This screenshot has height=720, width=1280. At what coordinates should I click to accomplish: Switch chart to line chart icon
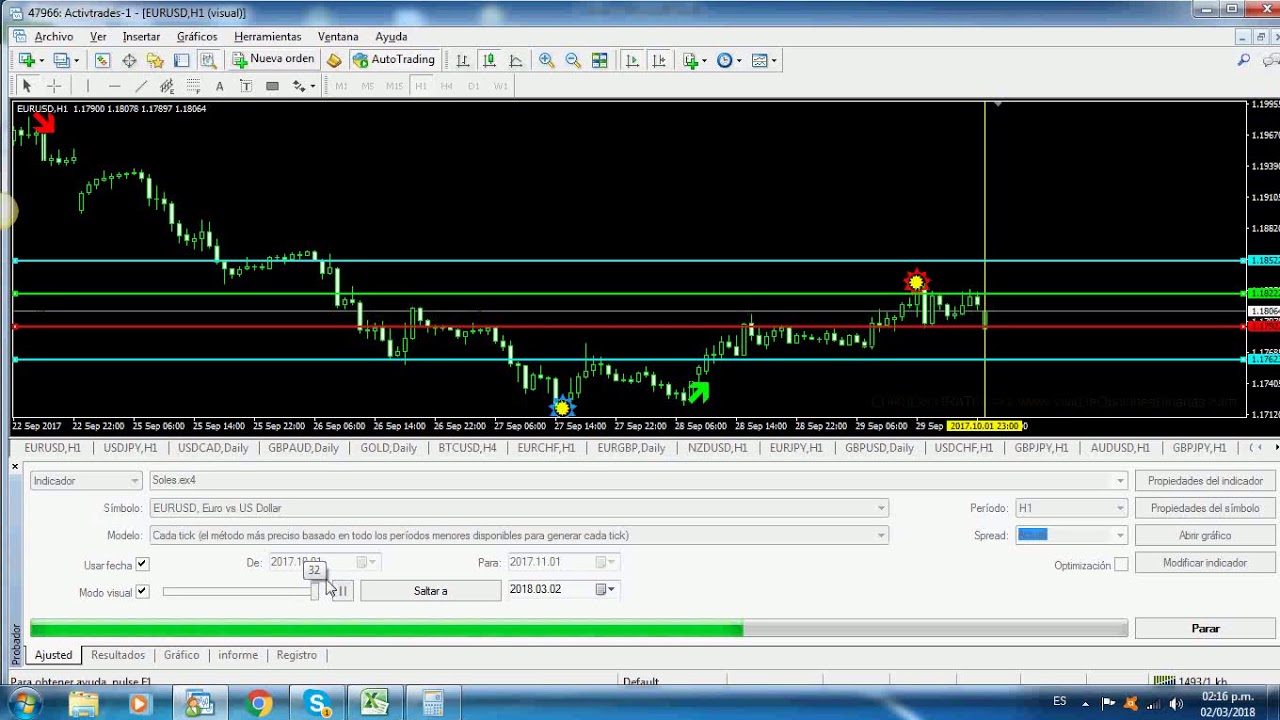(x=516, y=60)
